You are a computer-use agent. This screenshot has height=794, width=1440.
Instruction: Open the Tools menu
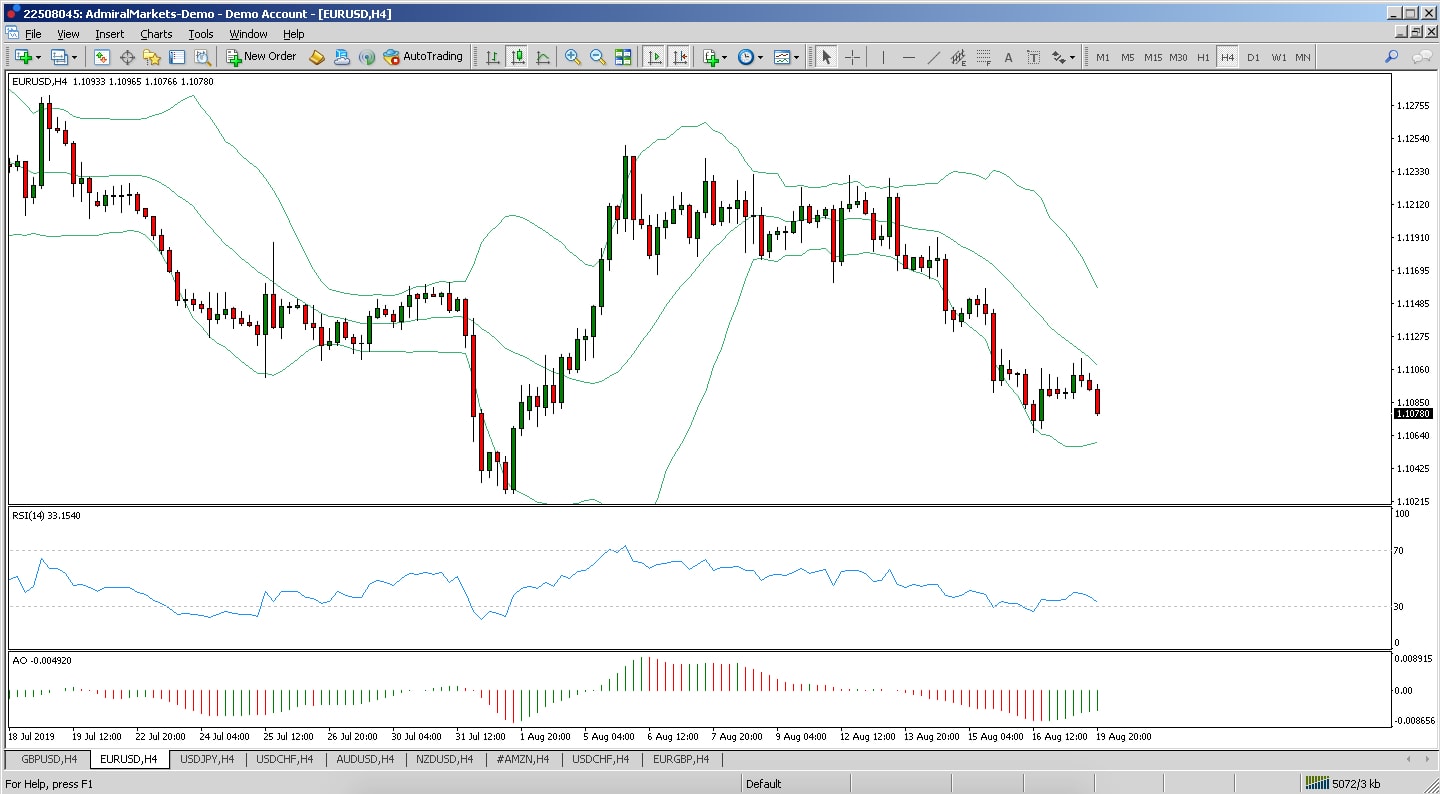(x=201, y=33)
